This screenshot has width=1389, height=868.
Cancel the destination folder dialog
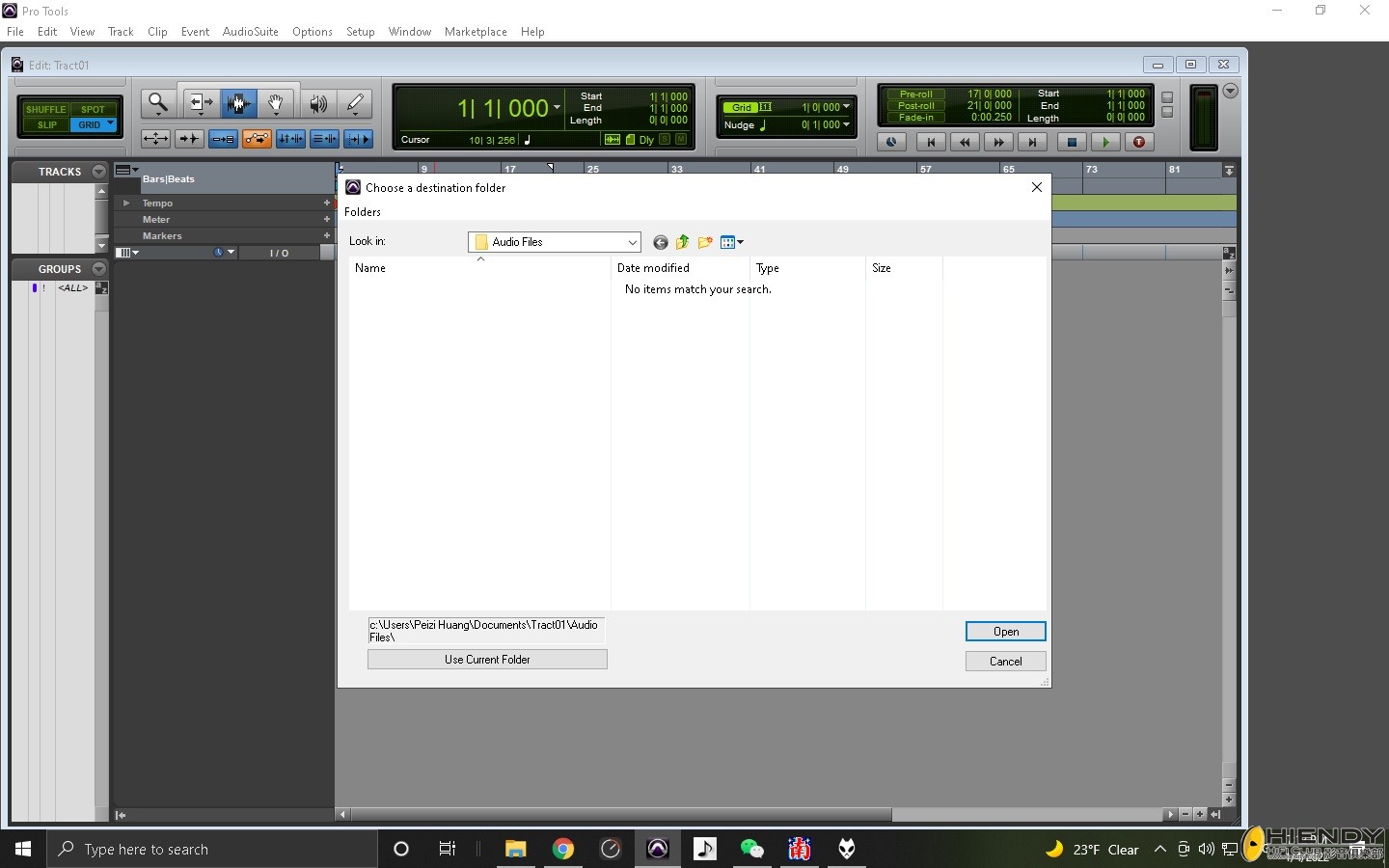click(1006, 662)
